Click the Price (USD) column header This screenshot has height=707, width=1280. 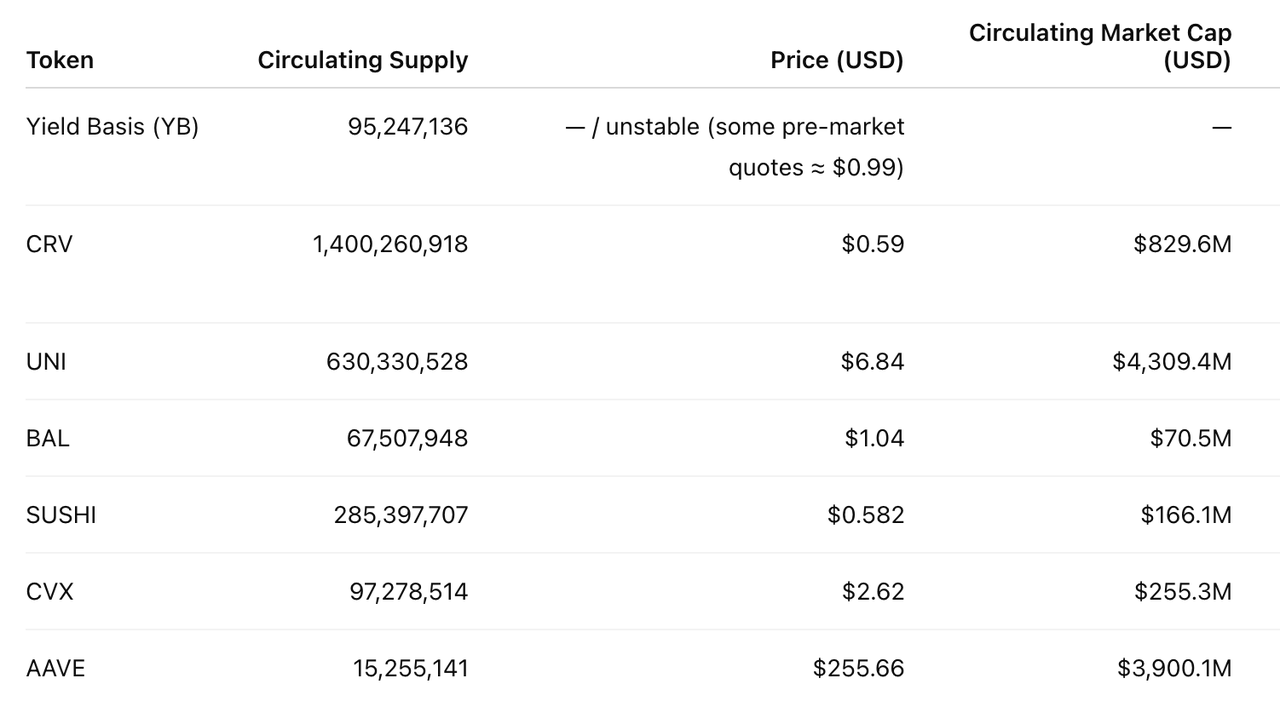coord(836,60)
